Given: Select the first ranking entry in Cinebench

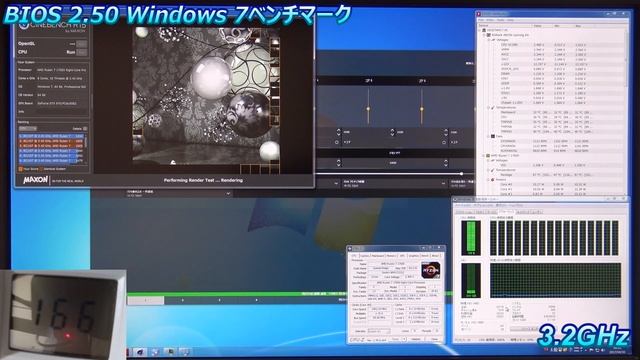Looking at the screenshot, I should coord(51,136).
